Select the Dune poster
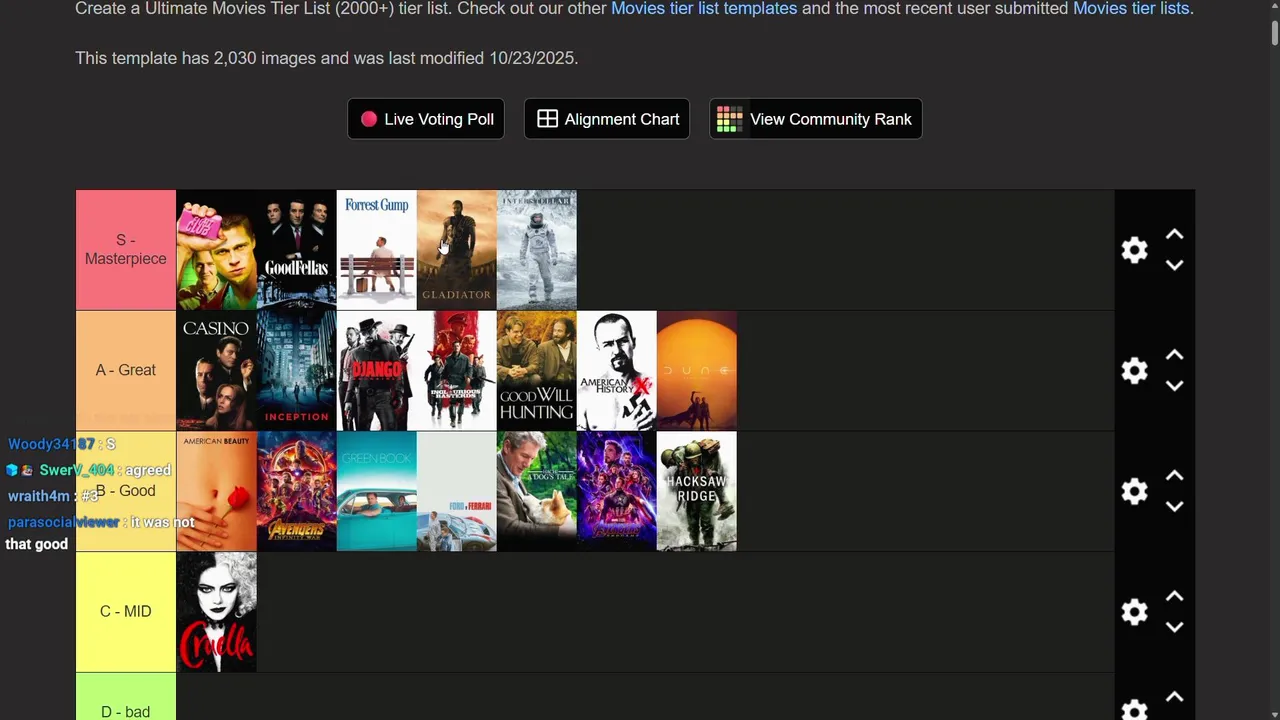This screenshot has height=720, width=1280. 696,371
